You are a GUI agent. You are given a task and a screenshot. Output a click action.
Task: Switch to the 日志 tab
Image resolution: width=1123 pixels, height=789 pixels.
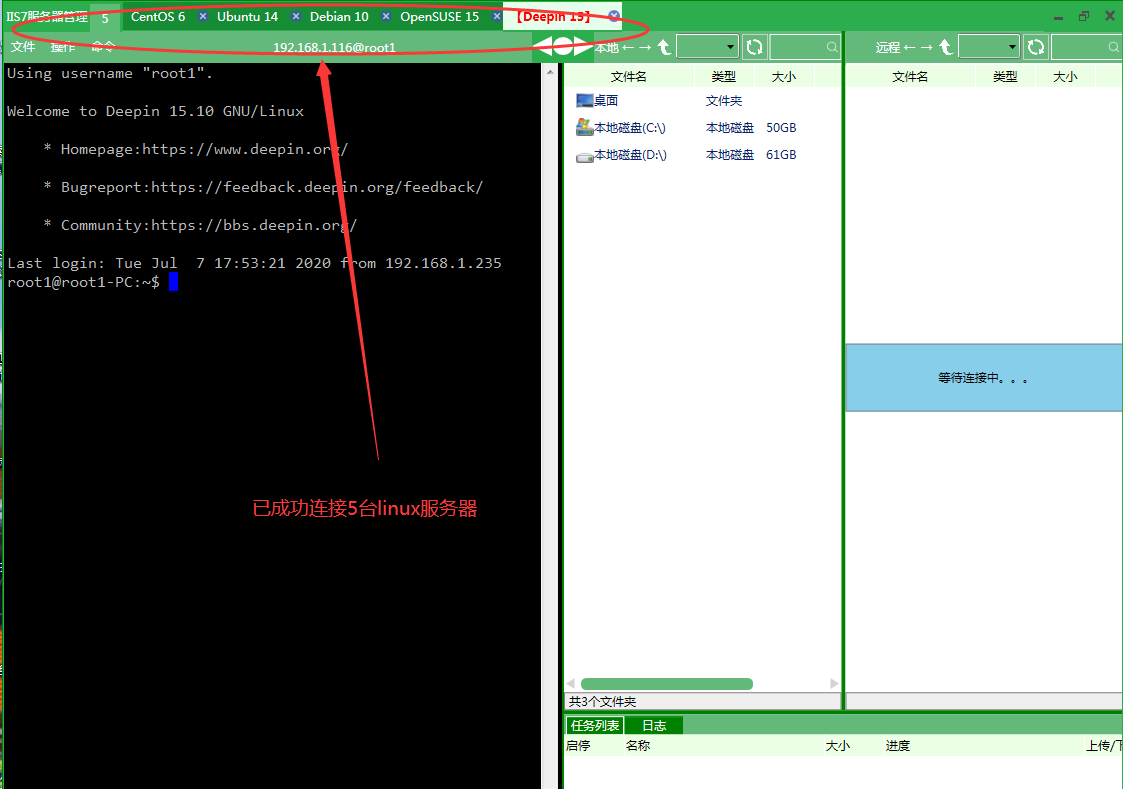click(654, 725)
